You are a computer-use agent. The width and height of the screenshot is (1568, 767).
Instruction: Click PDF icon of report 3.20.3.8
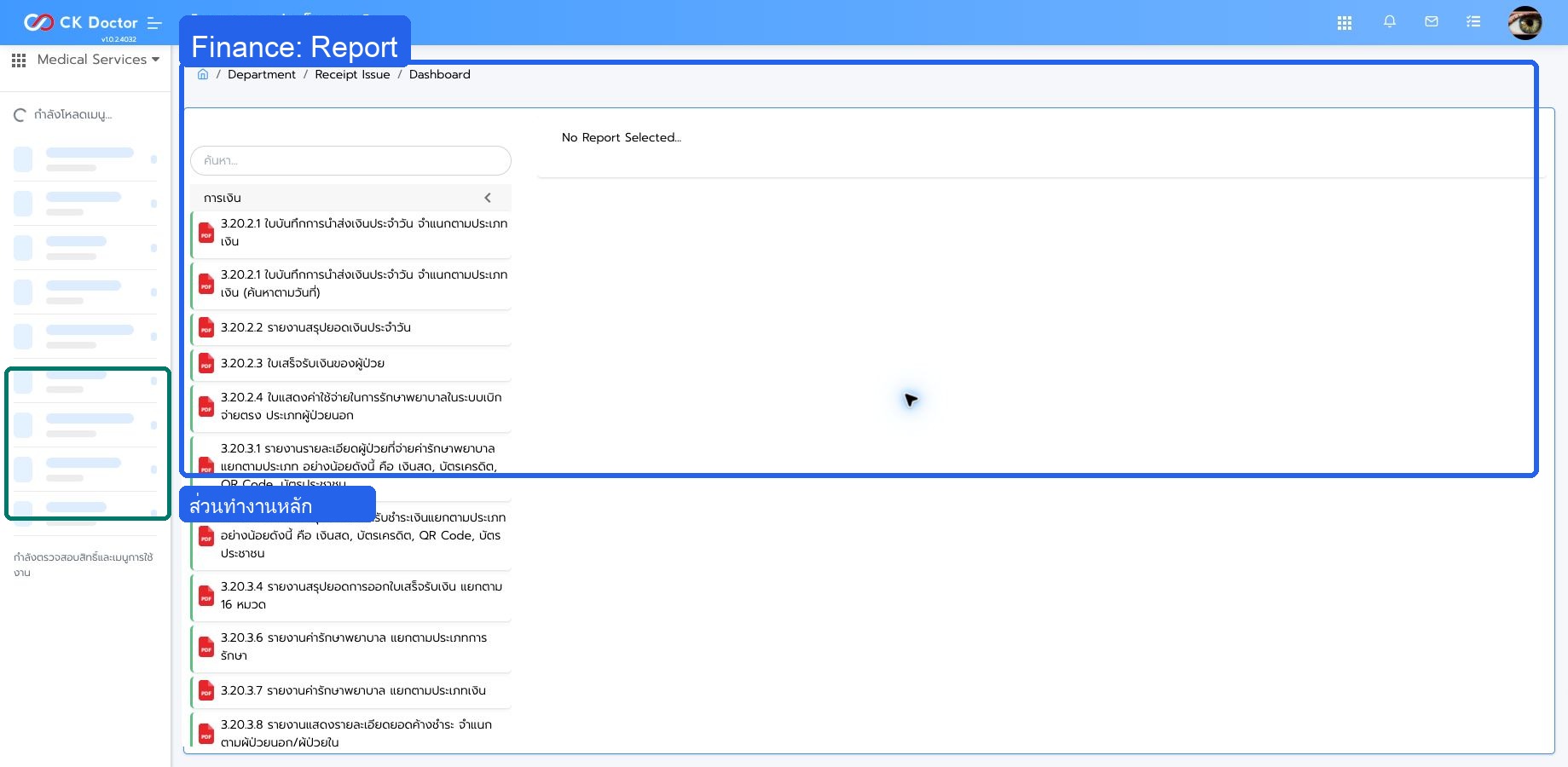click(206, 734)
